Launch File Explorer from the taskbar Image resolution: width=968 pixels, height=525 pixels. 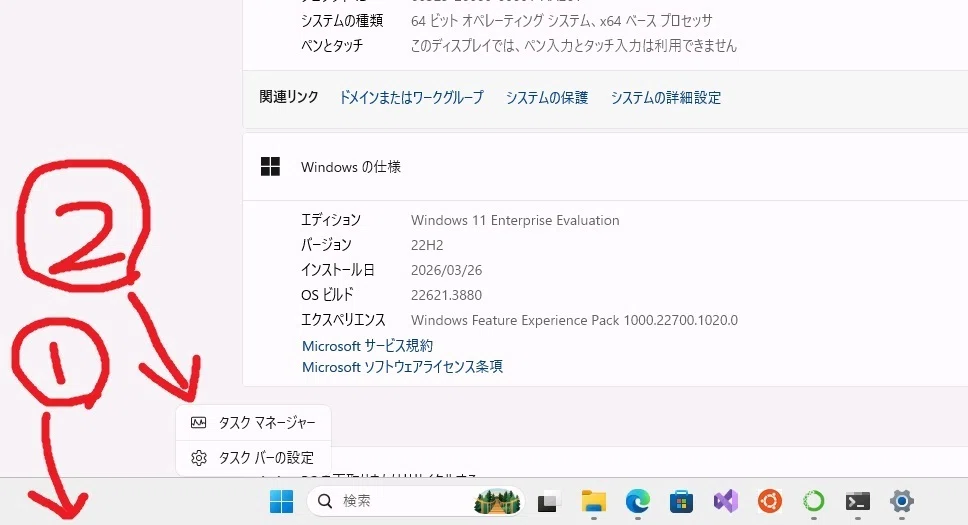click(593, 502)
